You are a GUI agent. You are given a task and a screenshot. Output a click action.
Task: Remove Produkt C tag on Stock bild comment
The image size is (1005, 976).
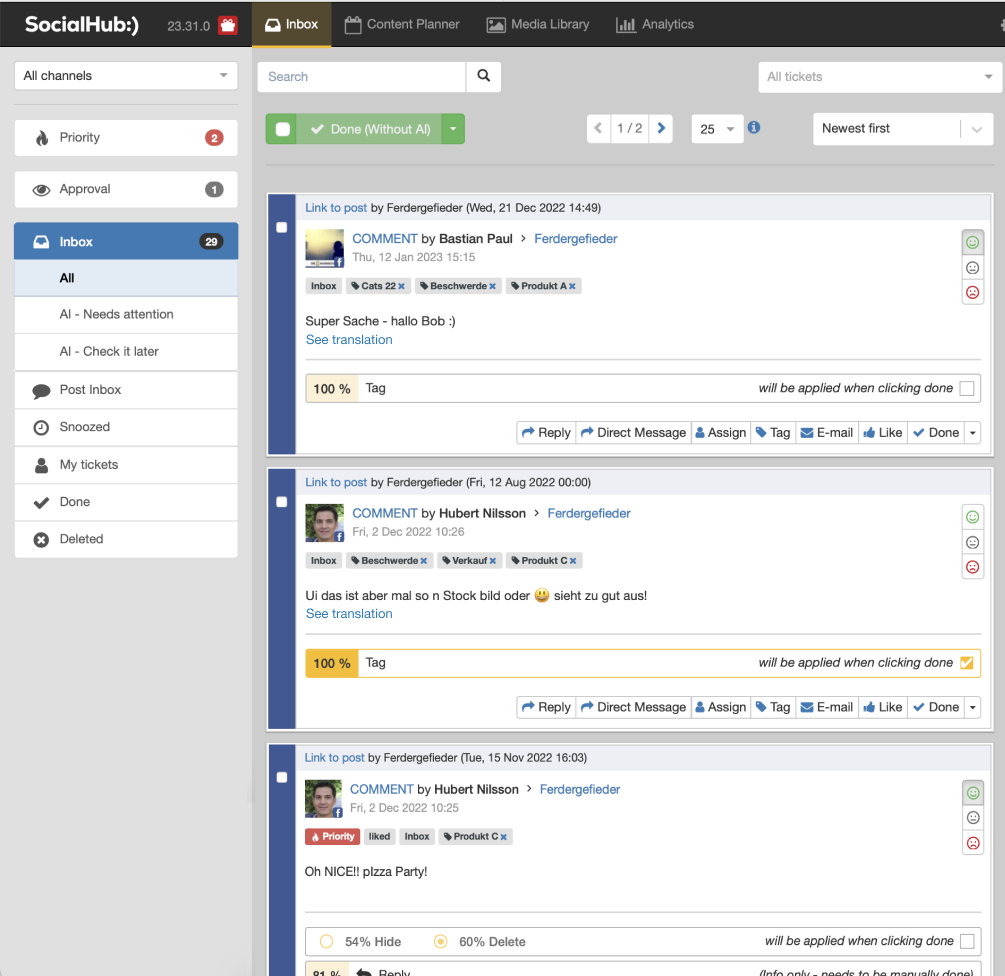(572, 561)
